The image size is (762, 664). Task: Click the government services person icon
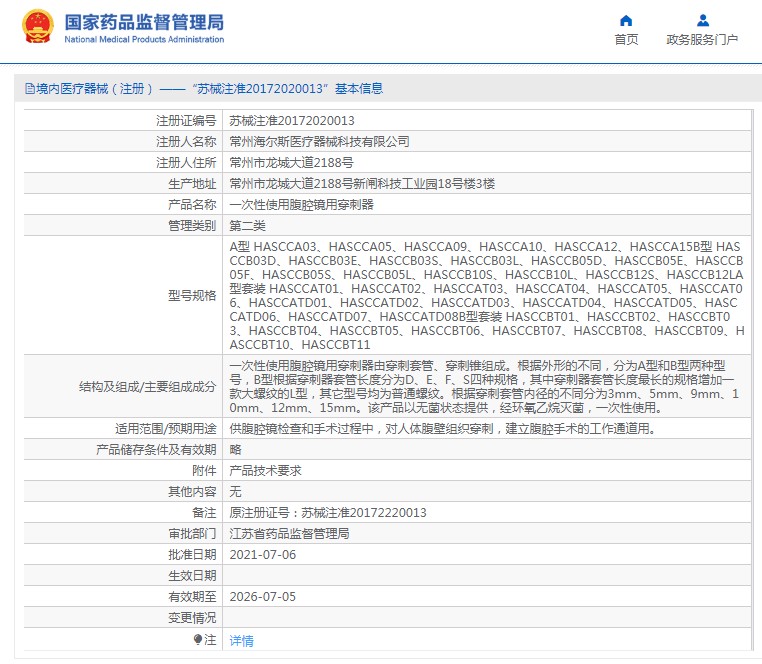[x=702, y=21]
